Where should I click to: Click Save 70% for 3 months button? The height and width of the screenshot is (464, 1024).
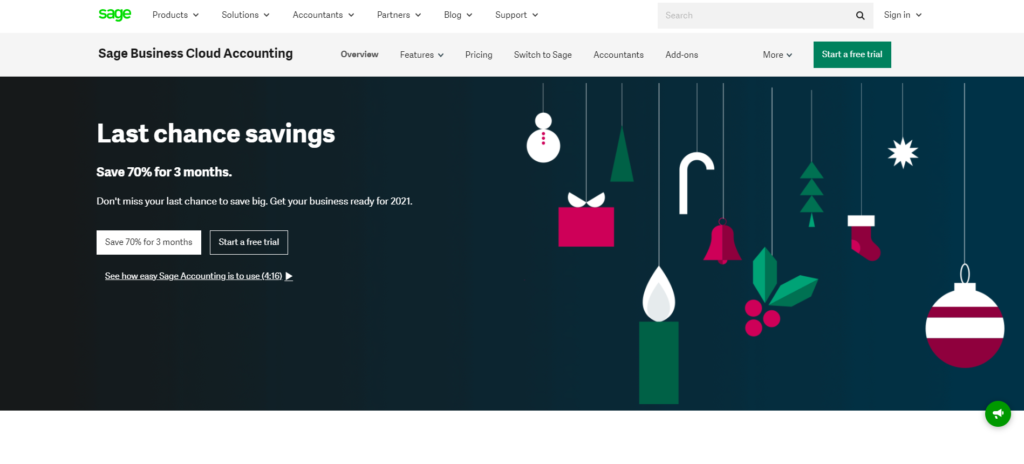coord(149,242)
